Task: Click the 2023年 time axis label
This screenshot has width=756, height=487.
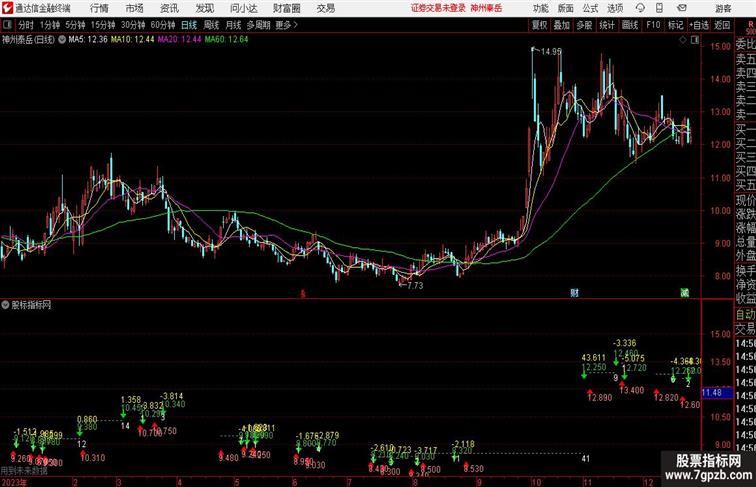Action: (14, 482)
